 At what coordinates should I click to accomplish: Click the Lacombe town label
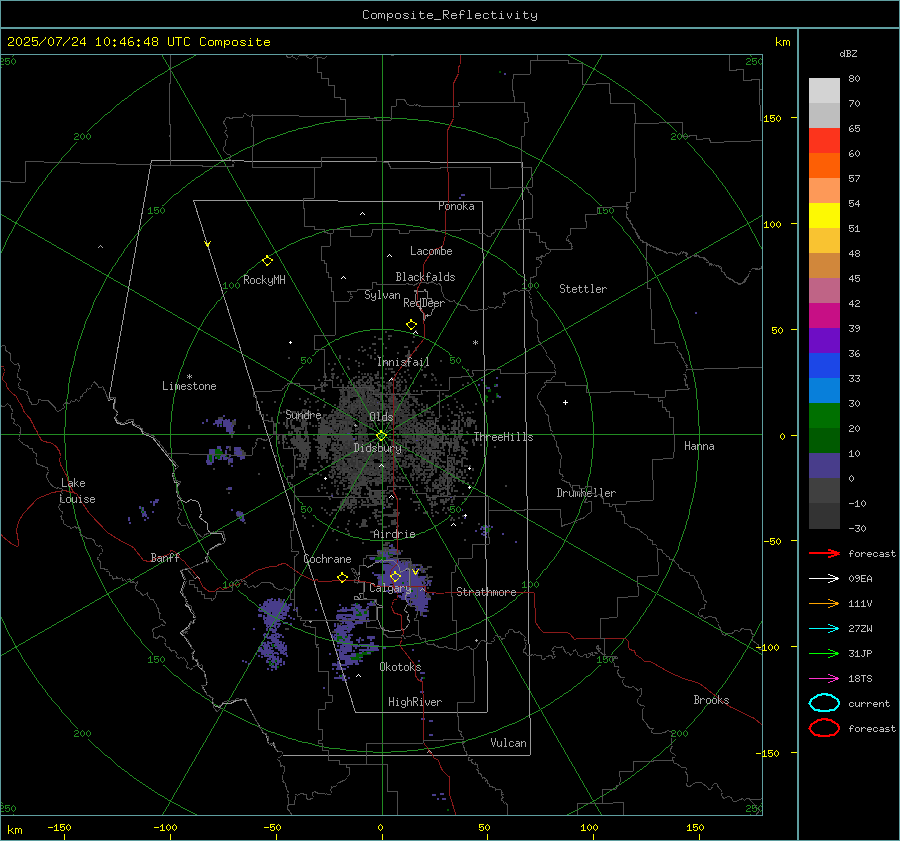431,251
